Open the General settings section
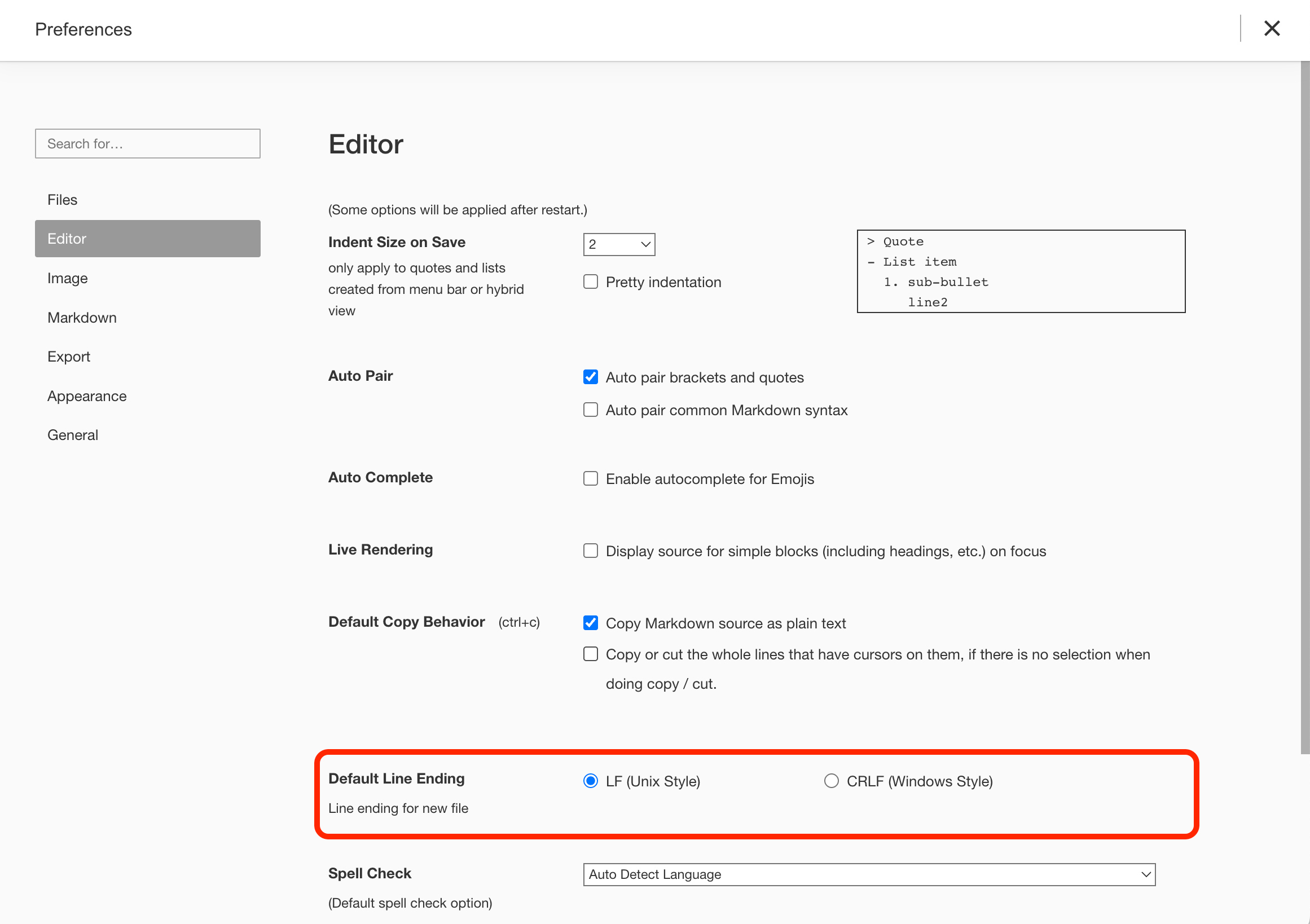The height and width of the screenshot is (924, 1310). [72, 434]
